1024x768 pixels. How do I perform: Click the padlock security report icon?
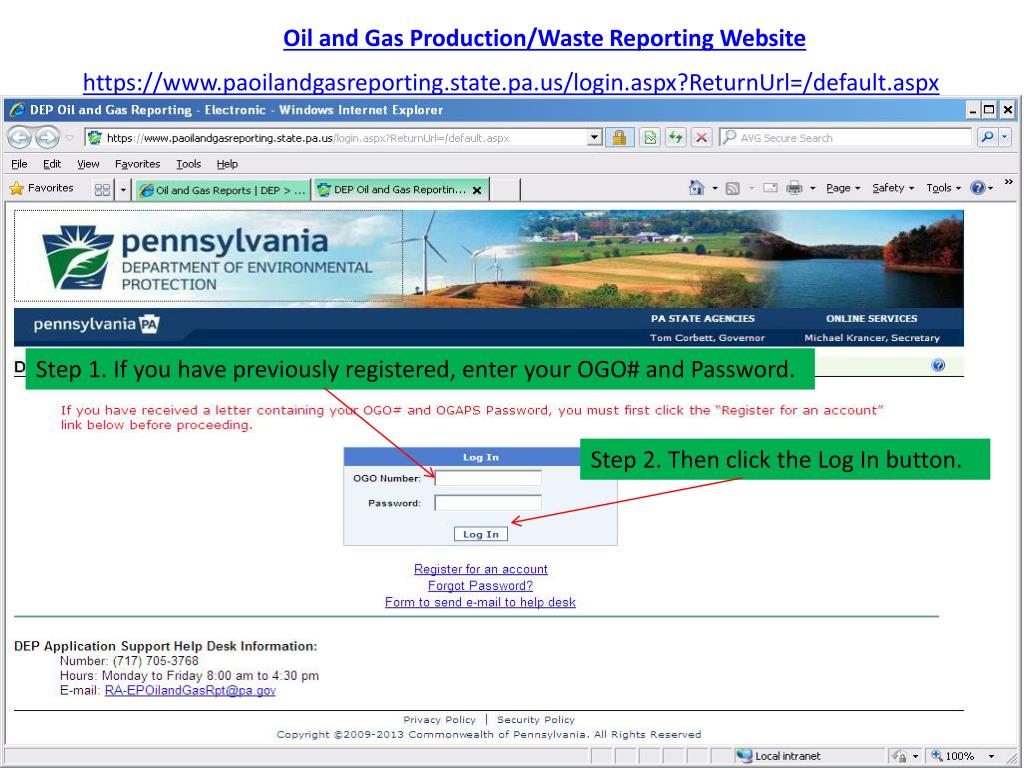pos(619,137)
